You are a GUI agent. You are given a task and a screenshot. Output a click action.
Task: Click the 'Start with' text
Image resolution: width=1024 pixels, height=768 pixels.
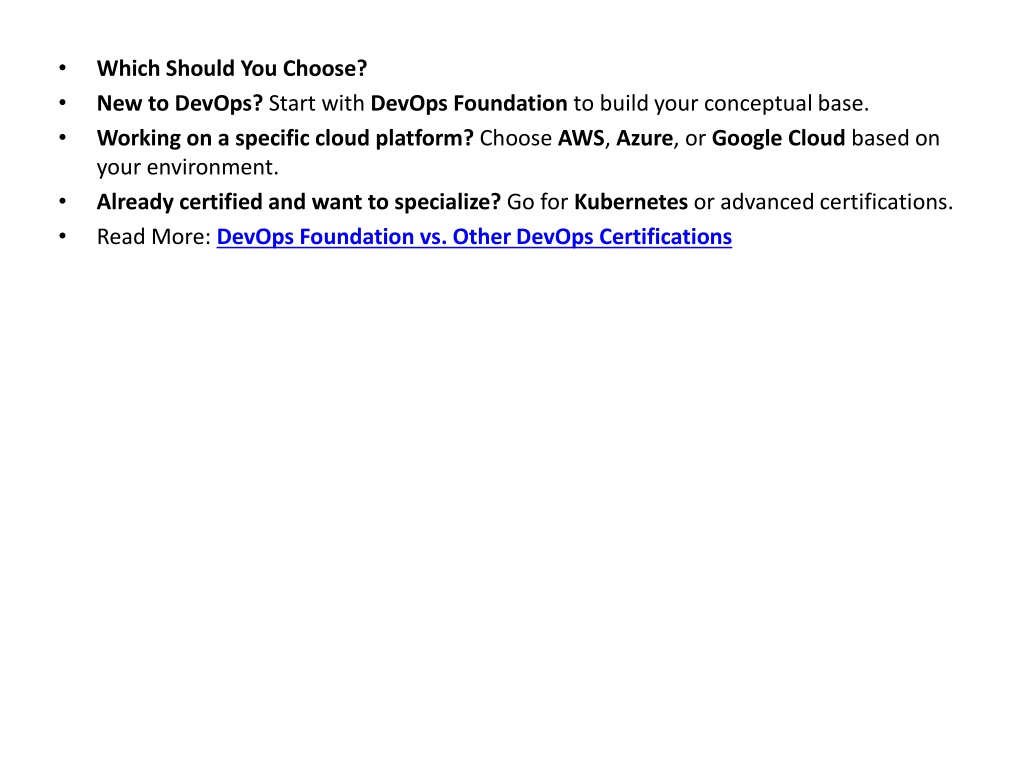[x=316, y=103]
